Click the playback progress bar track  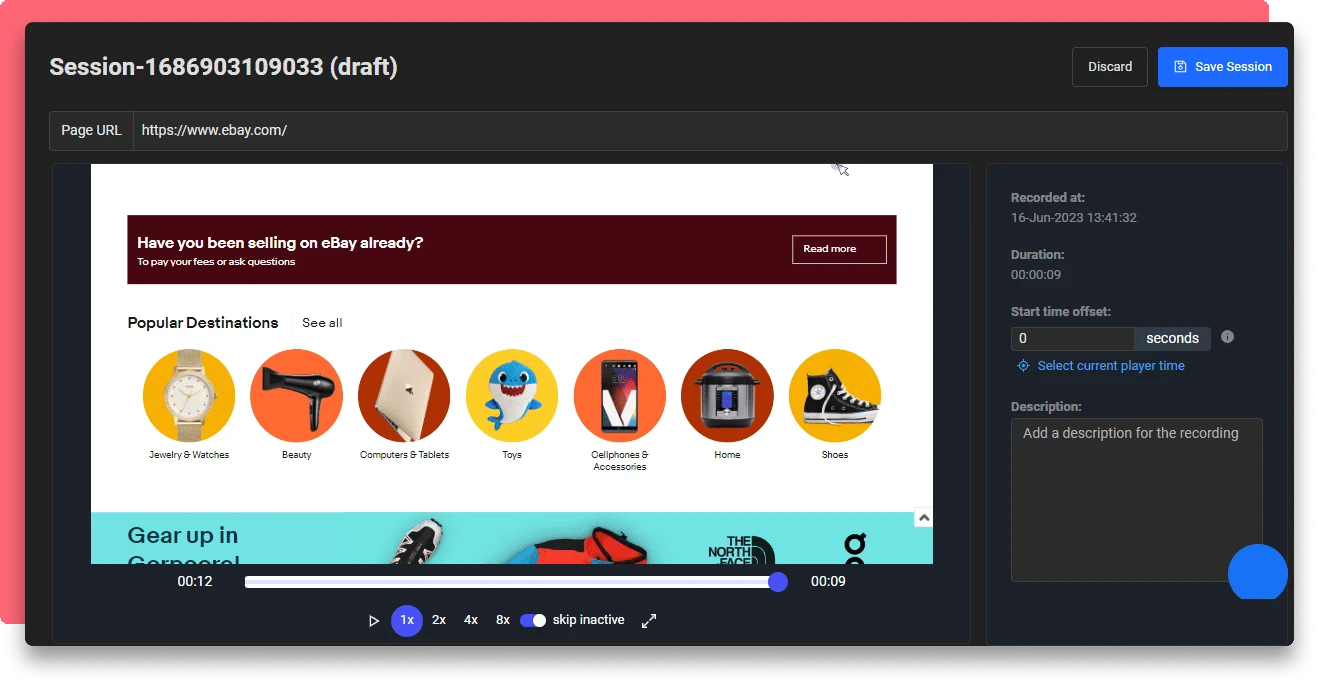tap(511, 582)
